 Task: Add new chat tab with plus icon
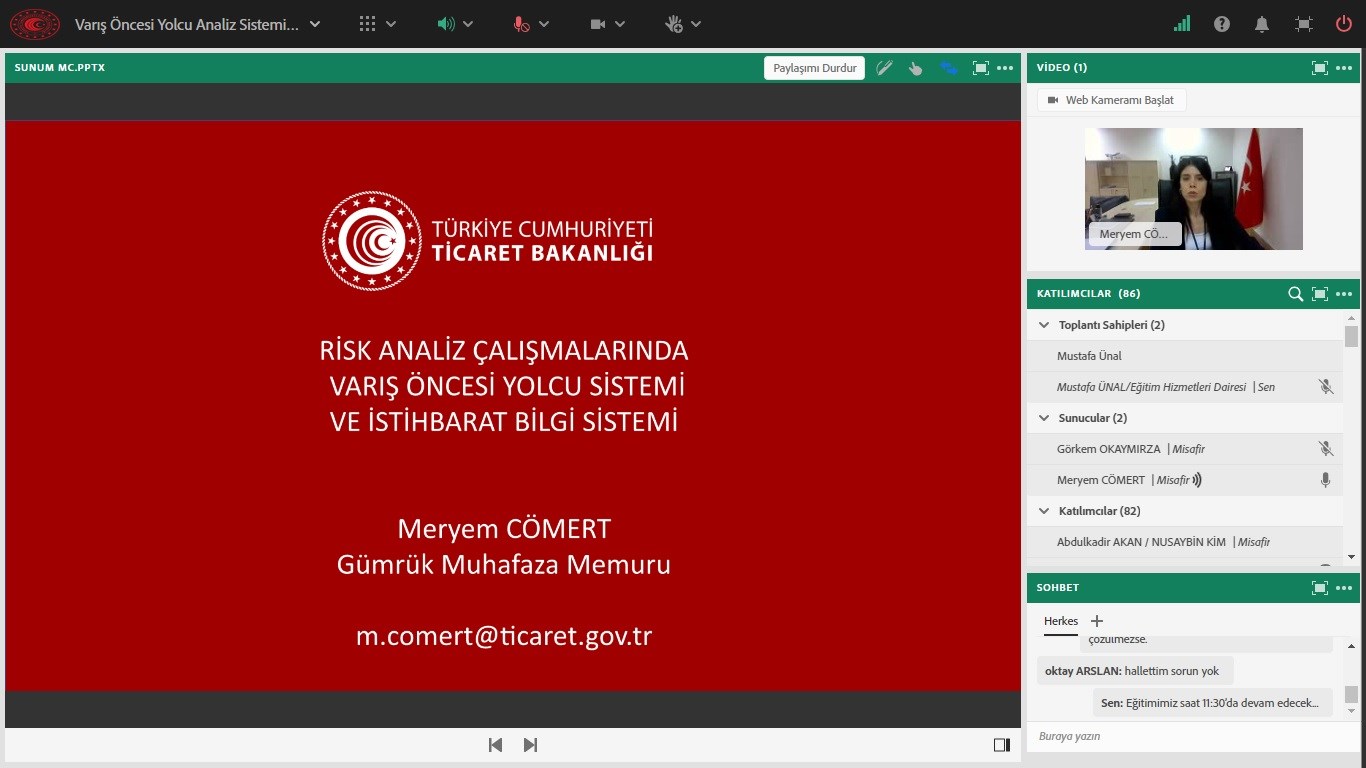click(x=1097, y=621)
